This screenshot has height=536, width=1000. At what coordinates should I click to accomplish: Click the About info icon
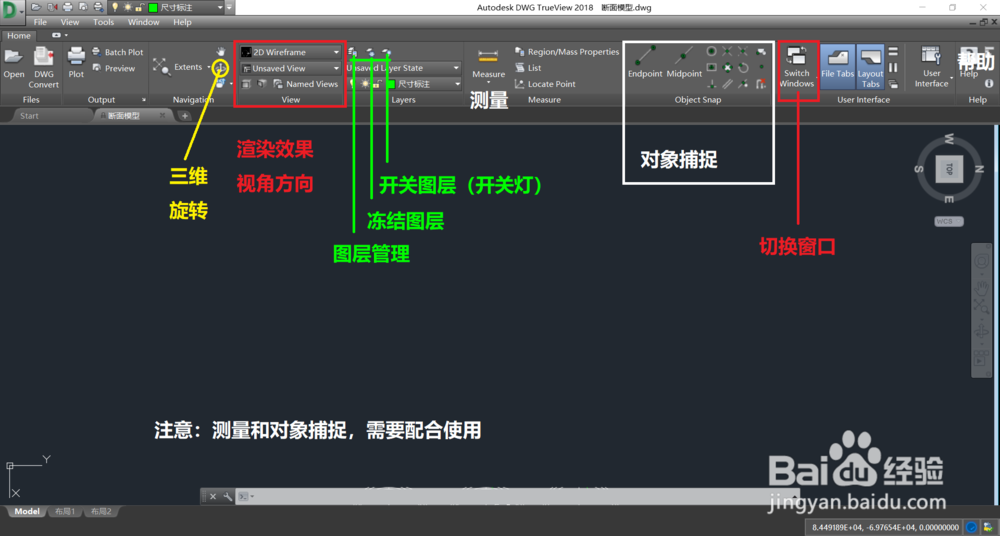click(x=989, y=84)
